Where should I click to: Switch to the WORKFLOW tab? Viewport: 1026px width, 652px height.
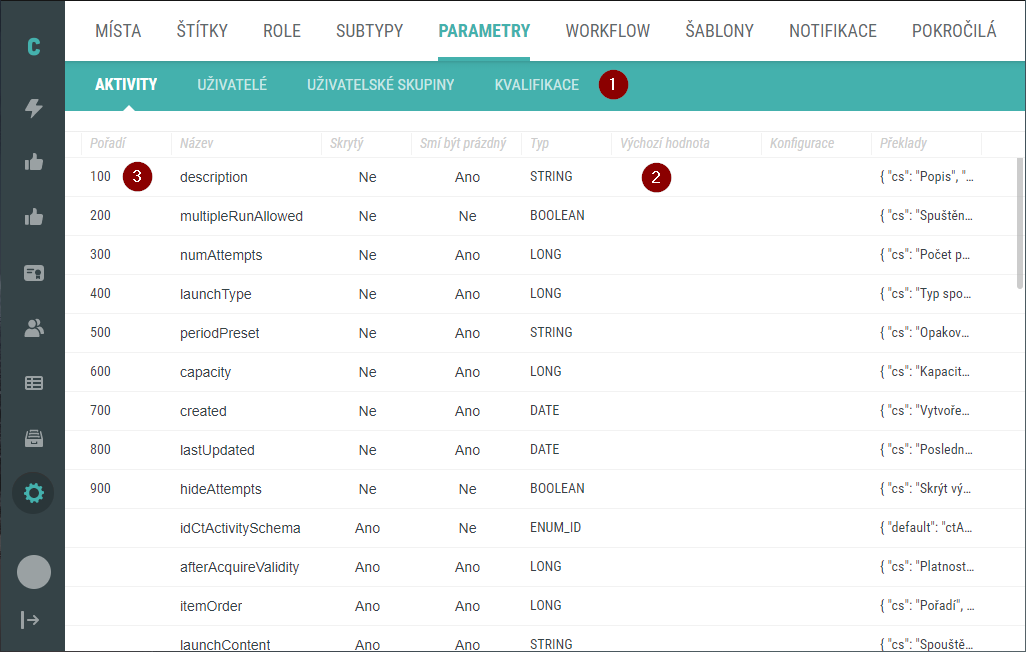[x=607, y=31]
